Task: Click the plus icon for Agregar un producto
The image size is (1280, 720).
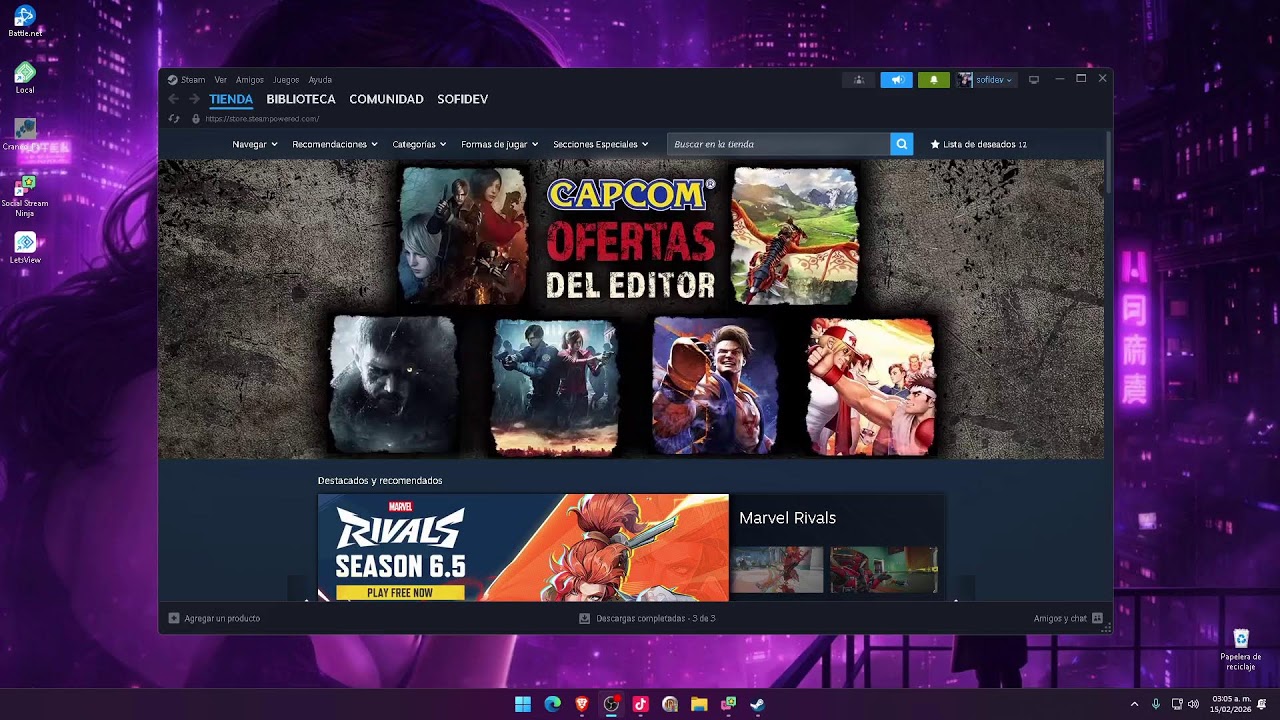Action: pyautogui.click(x=174, y=618)
